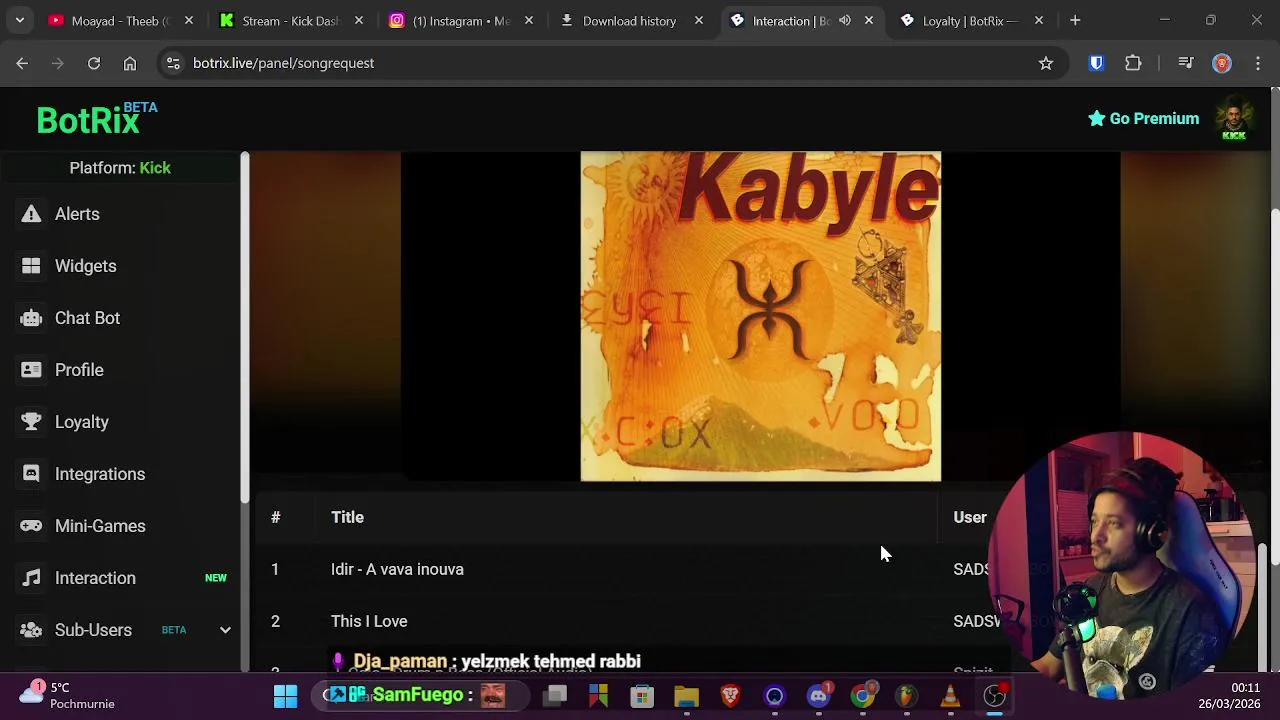Open the browser profile avatar

coord(1222,63)
